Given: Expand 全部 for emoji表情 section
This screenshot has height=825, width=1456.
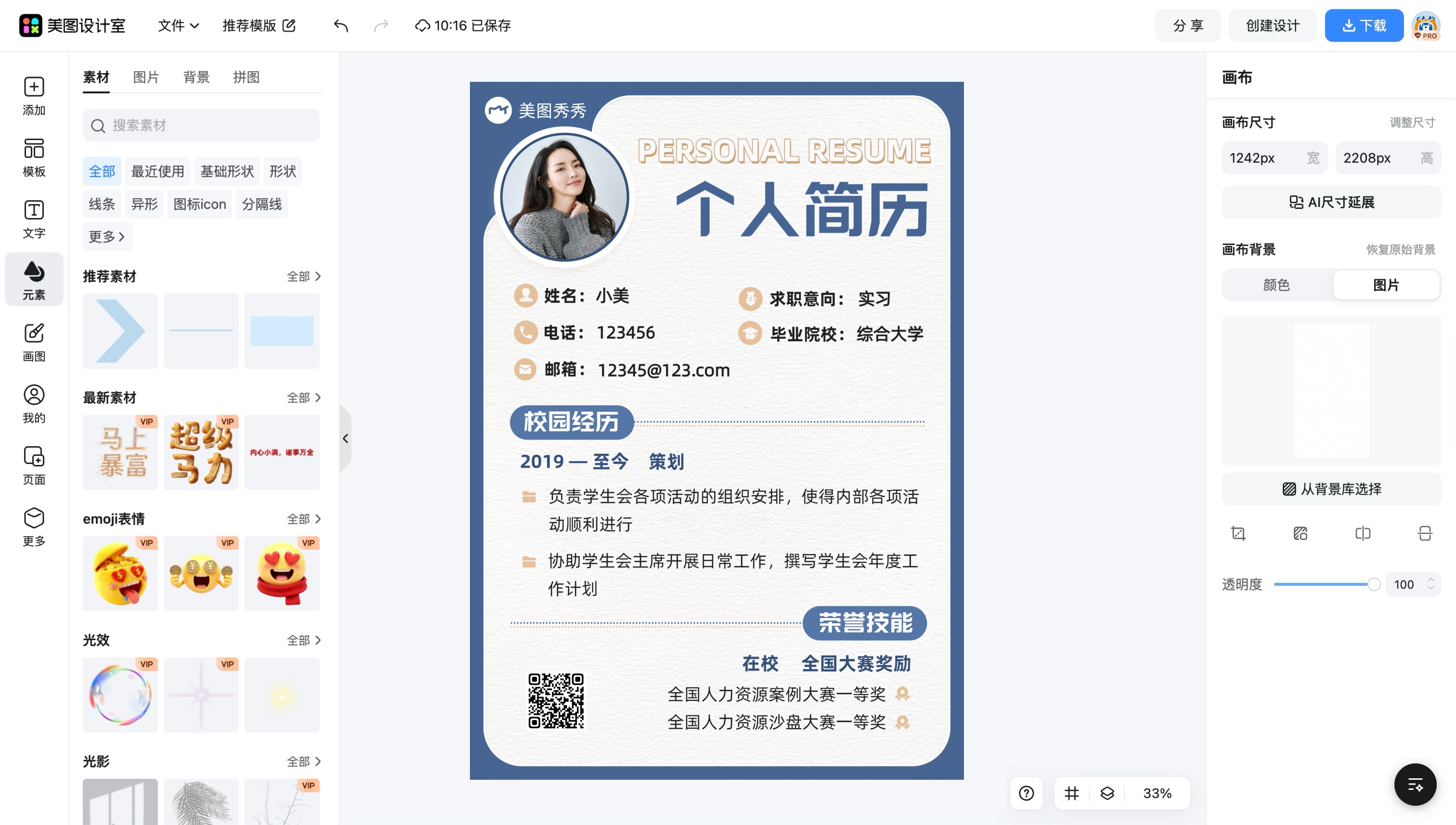Looking at the screenshot, I should pyautogui.click(x=304, y=519).
